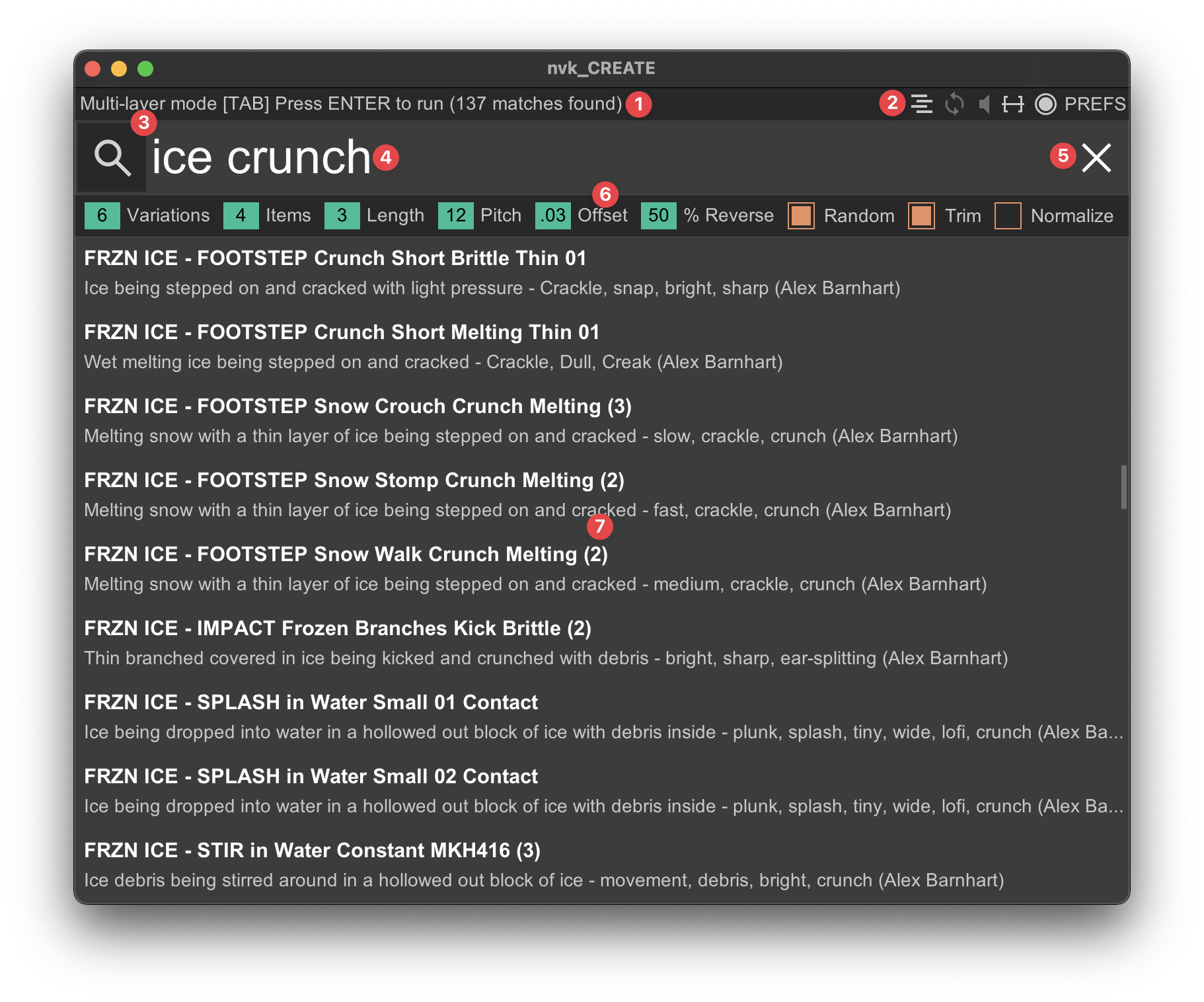The width and height of the screenshot is (1204, 1002).
Task: Adjust the Pitch value of 12
Action: coord(455,215)
